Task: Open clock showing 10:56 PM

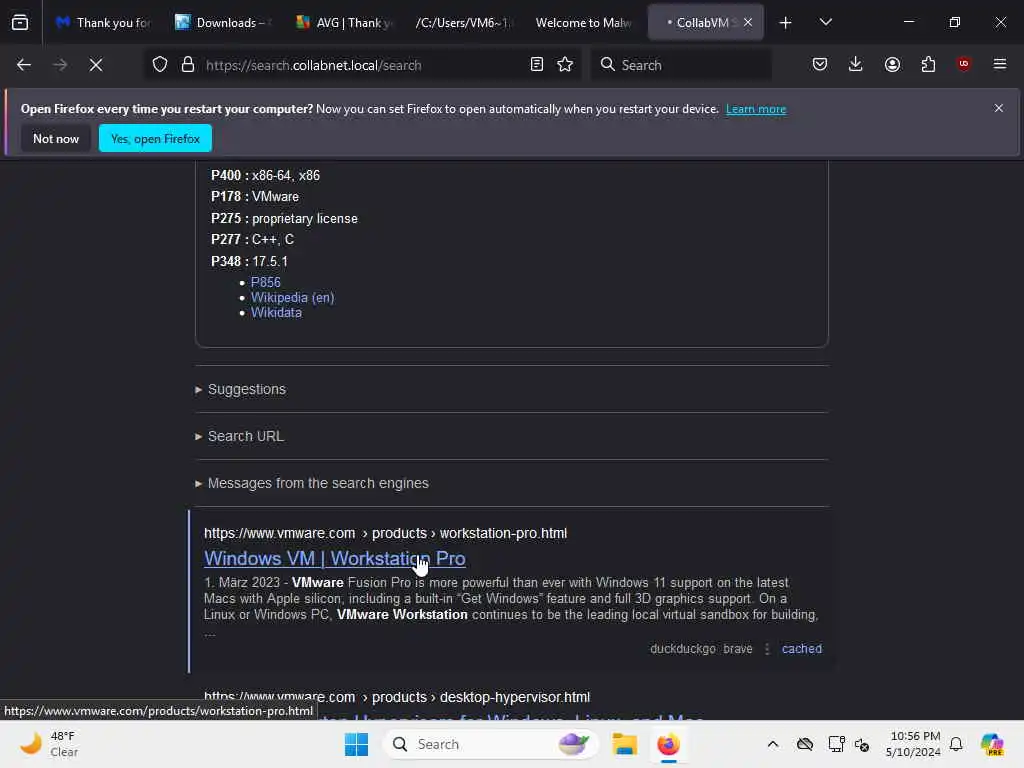Action: (913, 744)
